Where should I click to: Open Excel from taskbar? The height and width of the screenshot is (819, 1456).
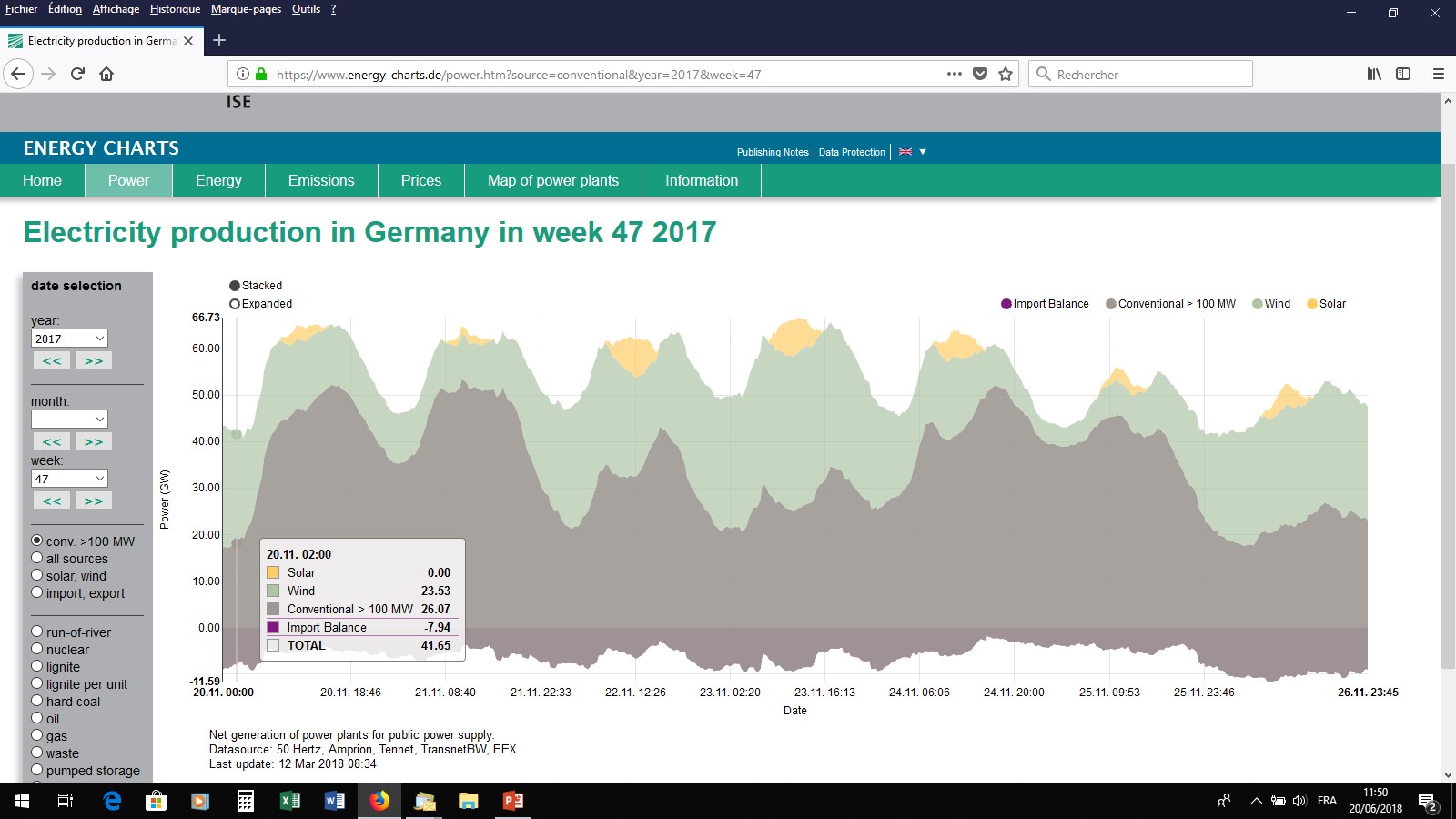pos(289,801)
